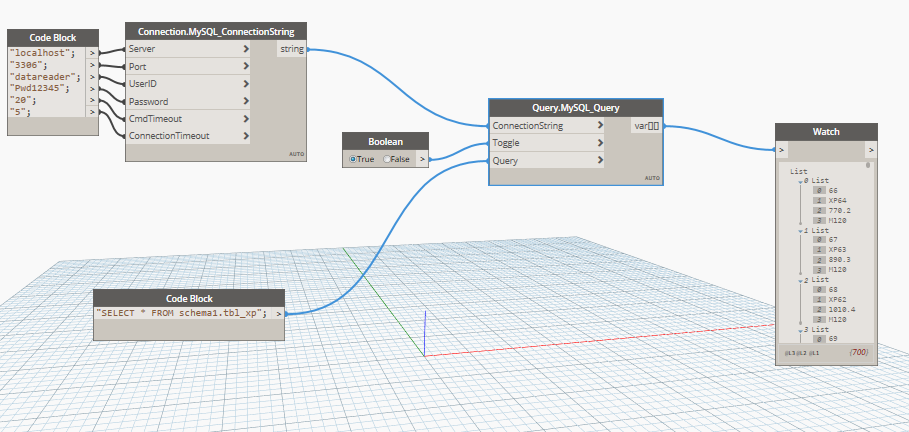
Task: Click the Password input port label
Action: [x=148, y=101]
